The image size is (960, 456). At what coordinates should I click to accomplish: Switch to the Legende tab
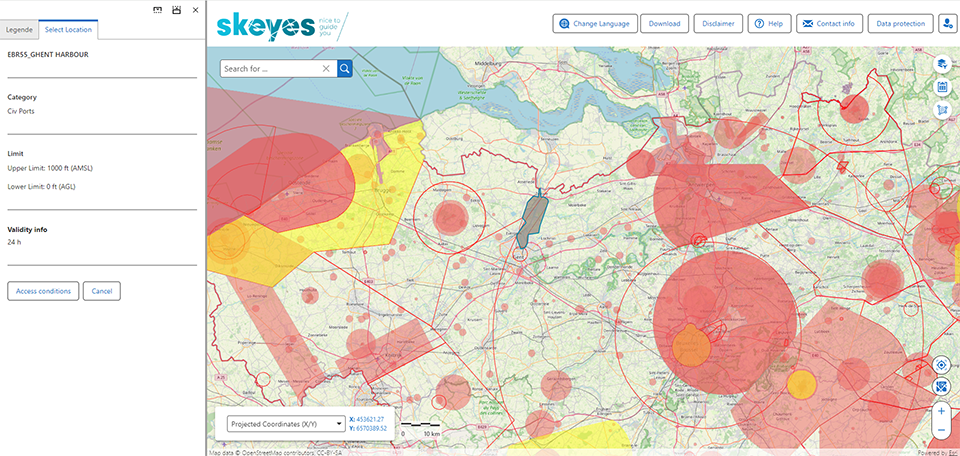[x=20, y=30]
